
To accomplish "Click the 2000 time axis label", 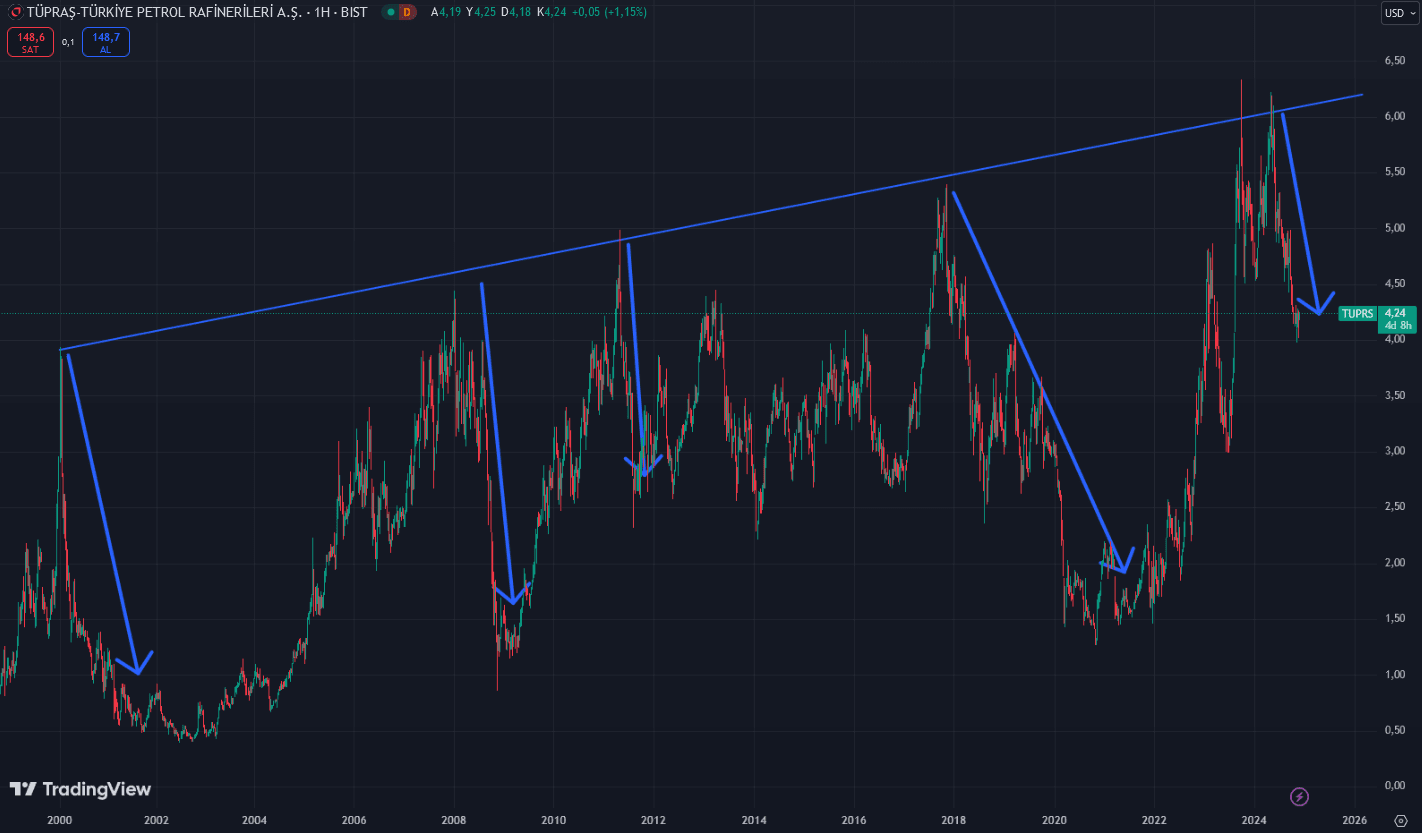I will click(x=60, y=818).
